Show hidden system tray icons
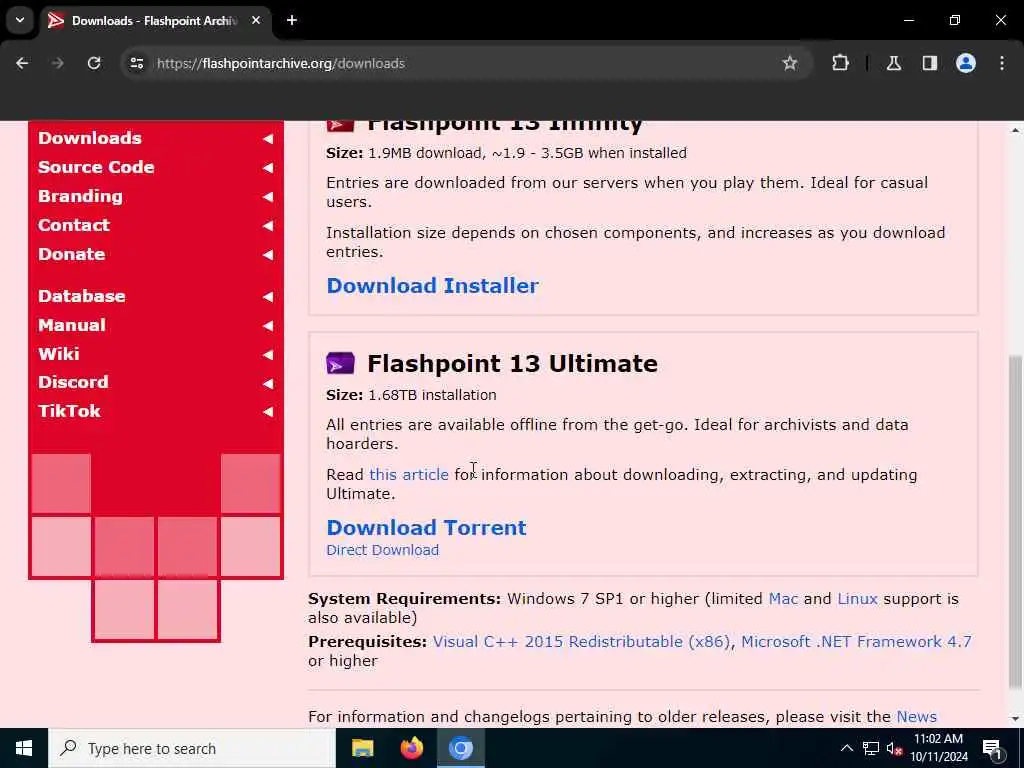1024x768 pixels. [846, 748]
